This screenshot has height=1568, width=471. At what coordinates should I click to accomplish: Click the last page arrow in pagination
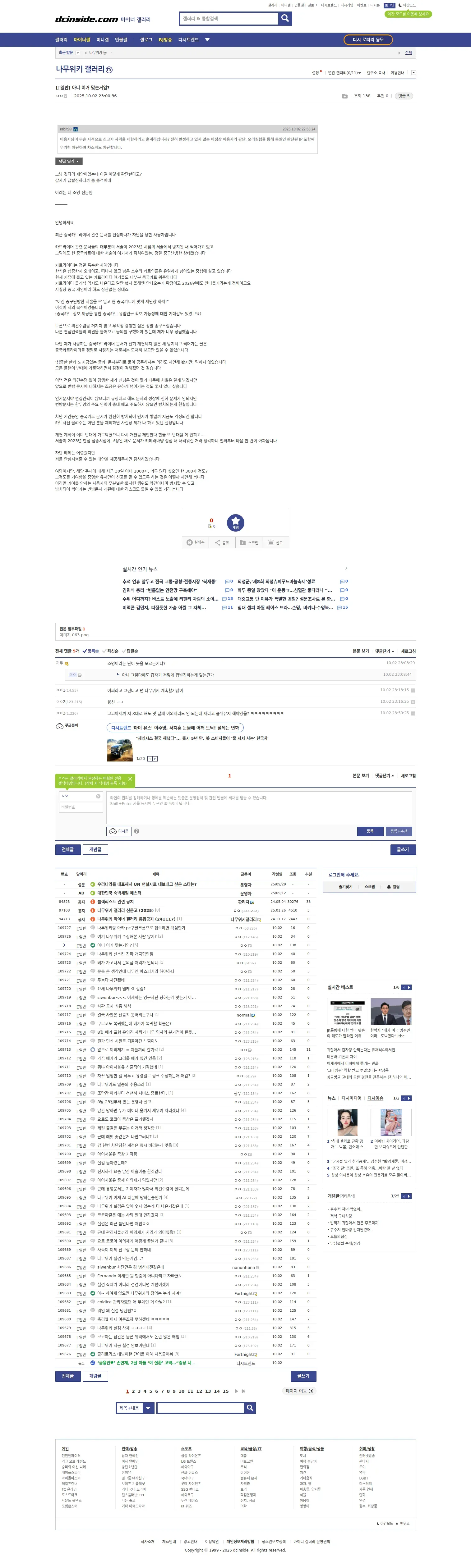tap(244, 1391)
